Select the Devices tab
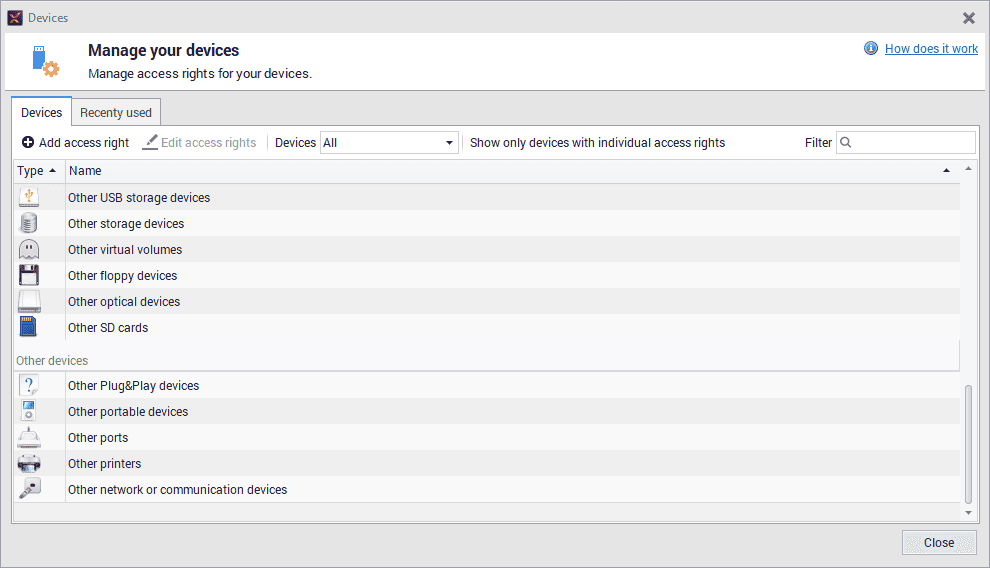 click(42, 113)
